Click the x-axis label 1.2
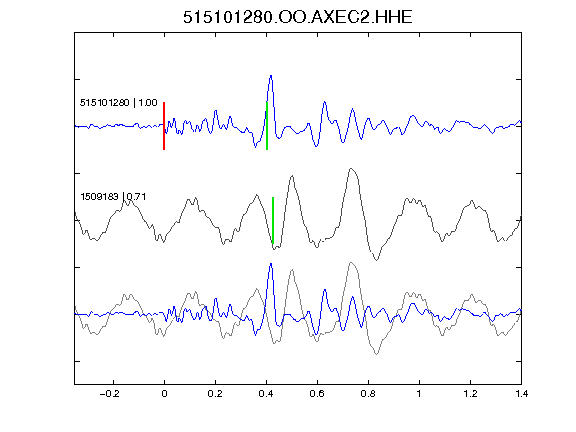 [x=470, y=394]
